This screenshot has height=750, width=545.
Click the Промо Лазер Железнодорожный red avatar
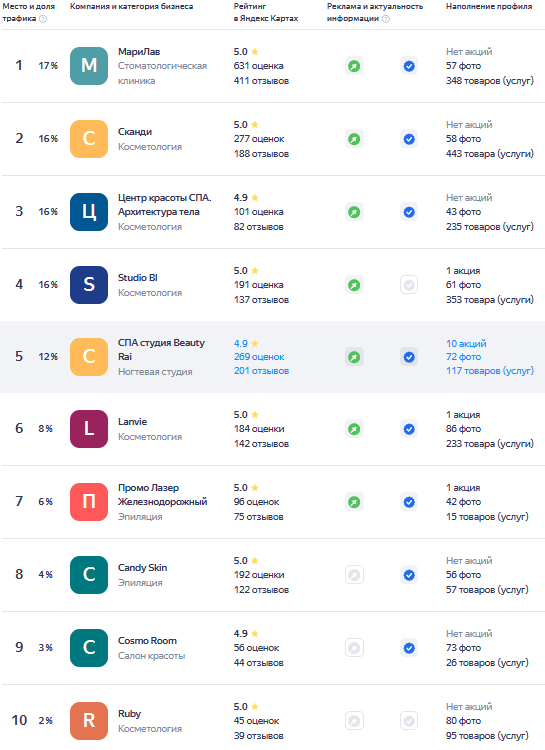(x=89, y=502)
